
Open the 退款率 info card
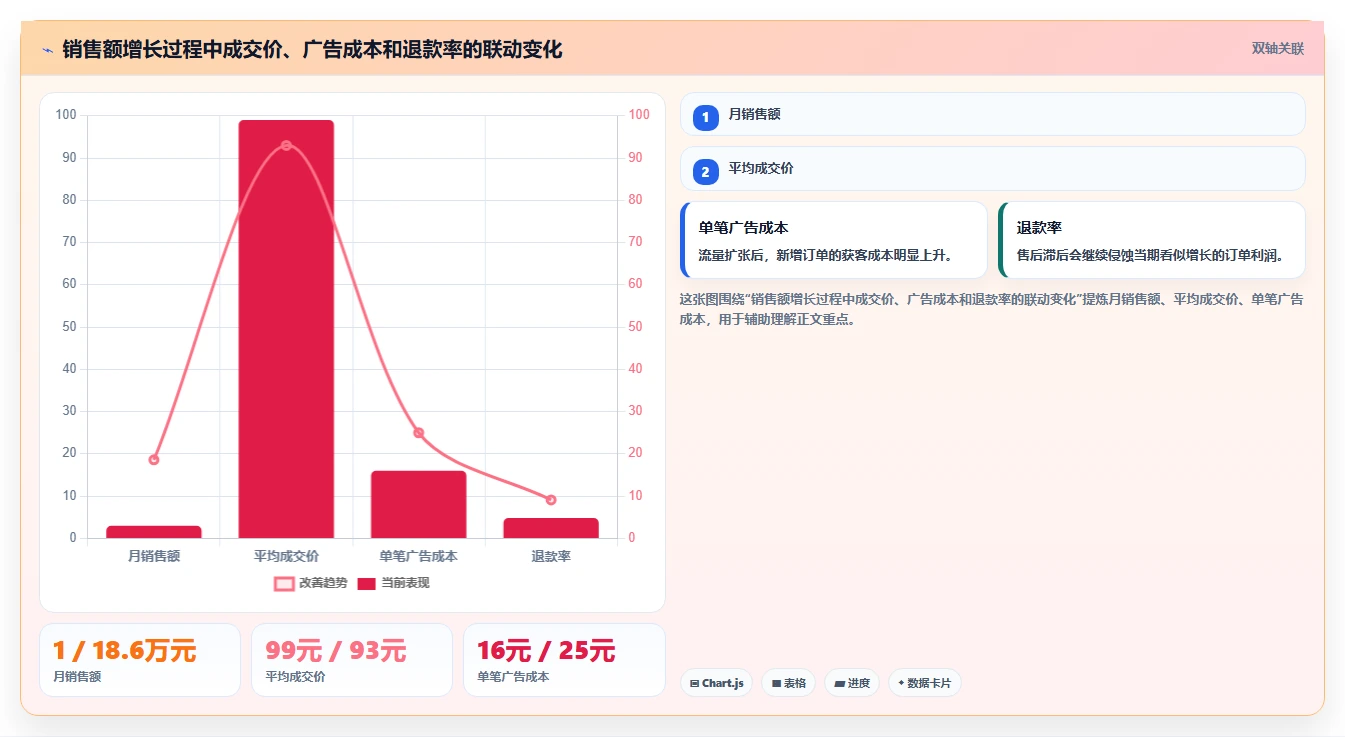pos(1152,240)
